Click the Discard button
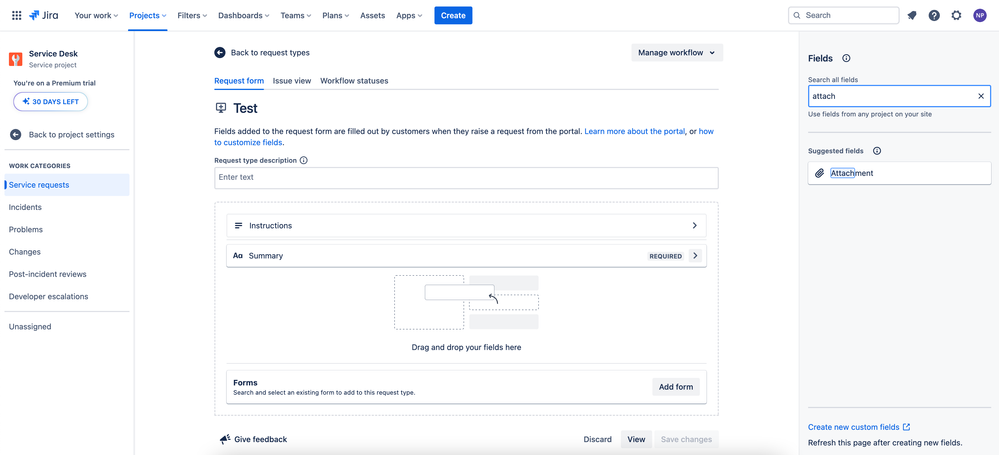This screenshot has width=999, height=455. coord(598,439)
